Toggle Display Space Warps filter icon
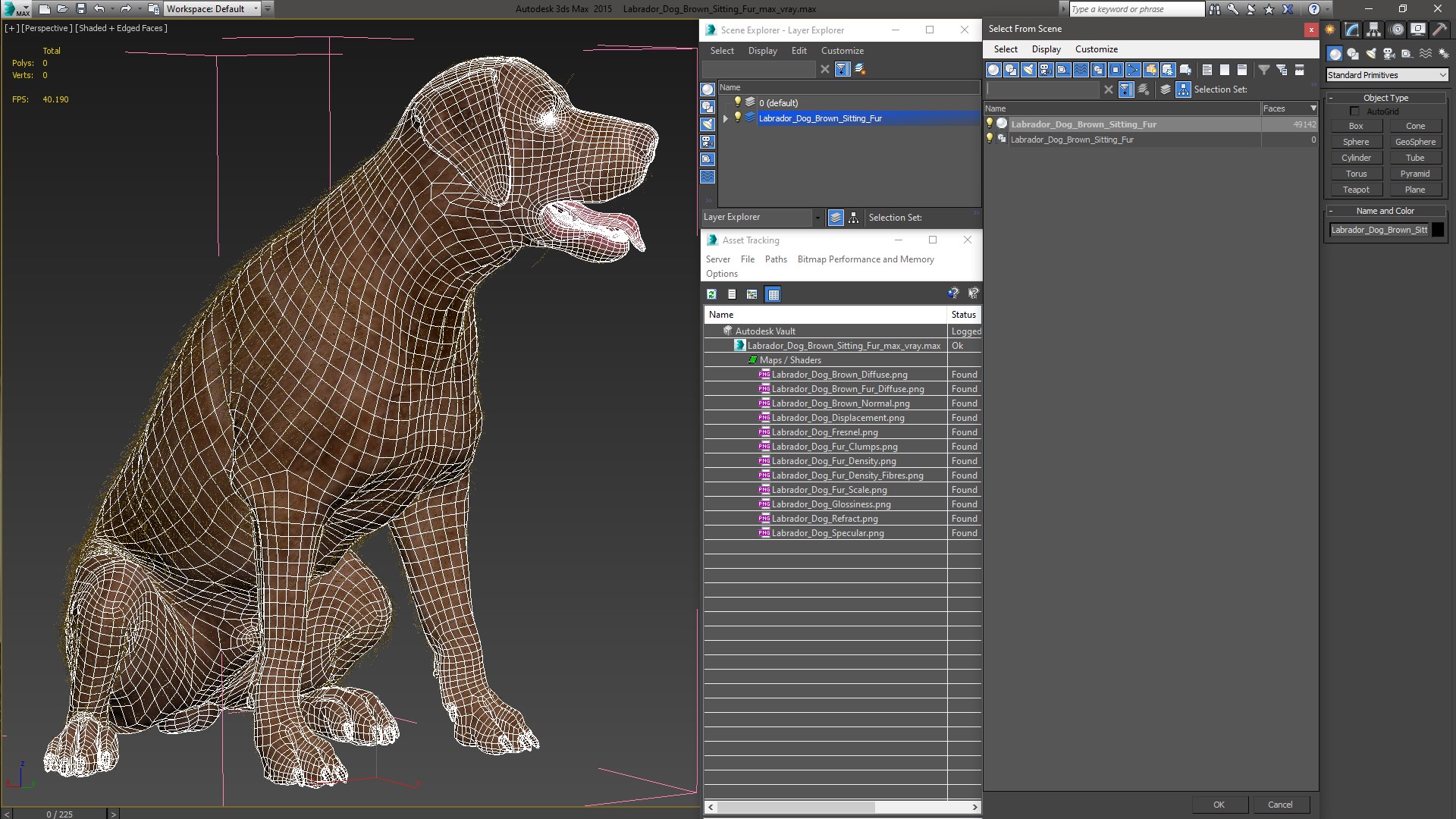Screen dimensions: 1456x819 (1081, 70)
